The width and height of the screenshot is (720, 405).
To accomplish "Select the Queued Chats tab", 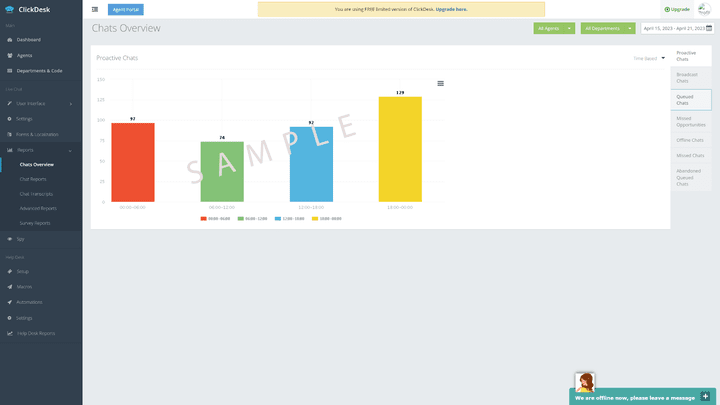I will pyautogui.click(x=691, y=100).
